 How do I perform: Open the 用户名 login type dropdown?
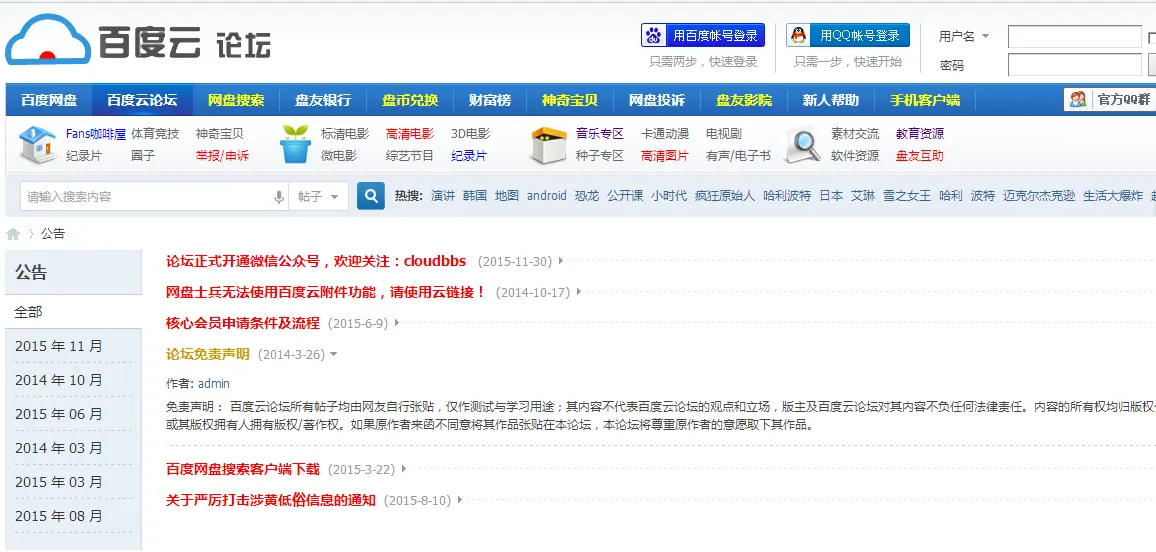click(985, 36)
